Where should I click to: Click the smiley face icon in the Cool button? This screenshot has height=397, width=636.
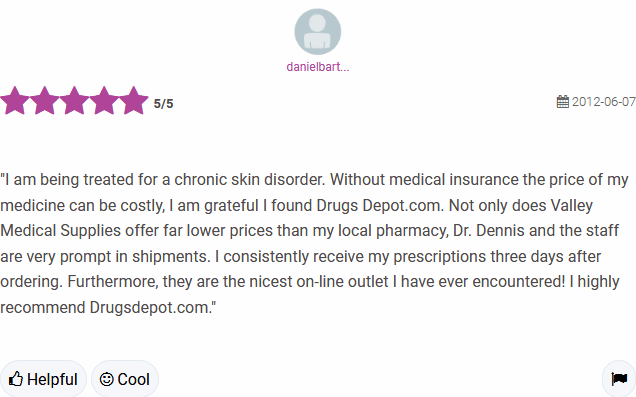tap(106, 379)
